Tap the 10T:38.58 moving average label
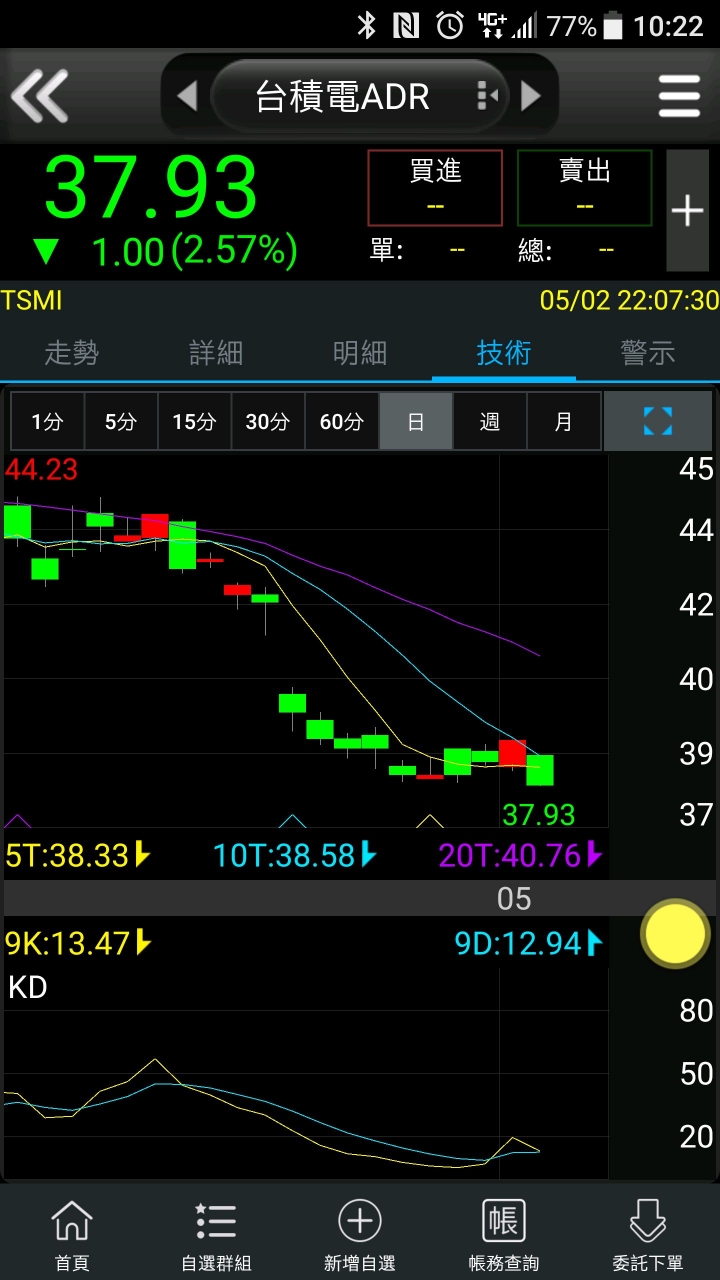The width and height of the screenshot is (720, 1280). 295,855
